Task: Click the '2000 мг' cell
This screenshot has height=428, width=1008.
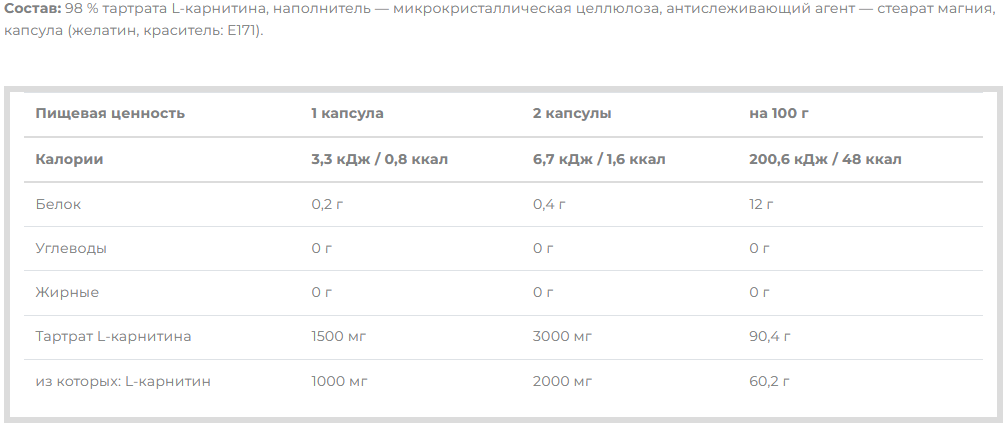Action: [x=562, y=382]
